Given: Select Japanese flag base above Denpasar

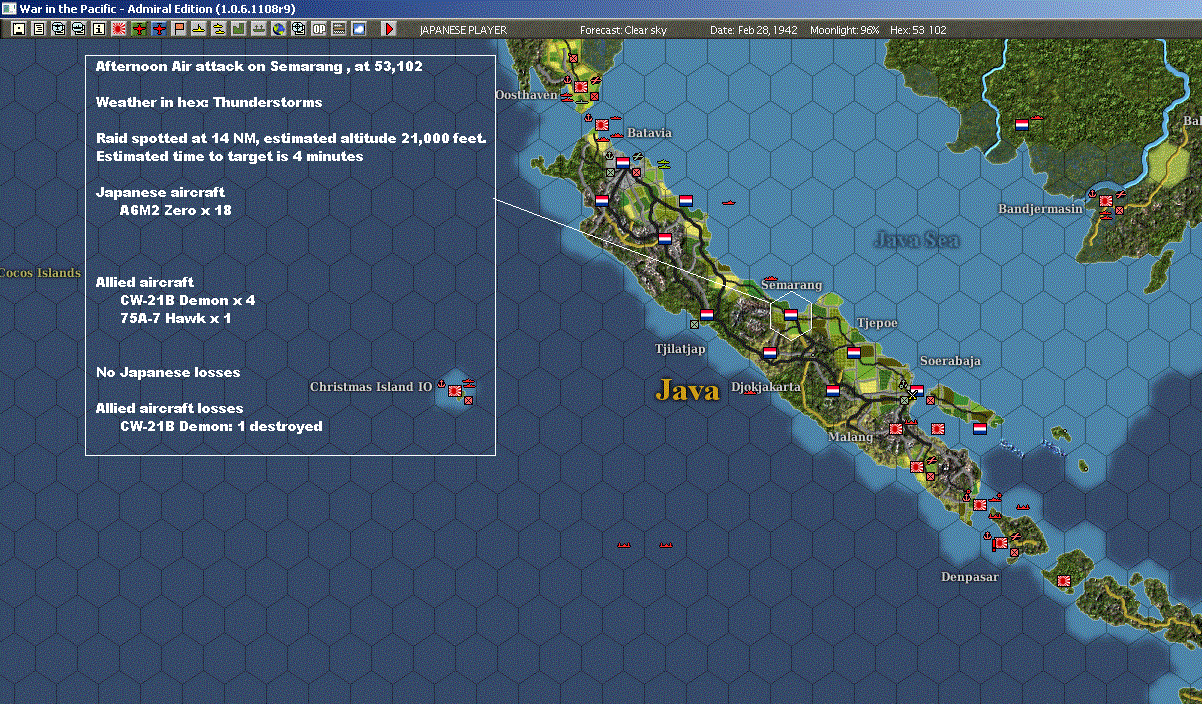Looking at the screenshot, I should click(x=1000, y=544).
